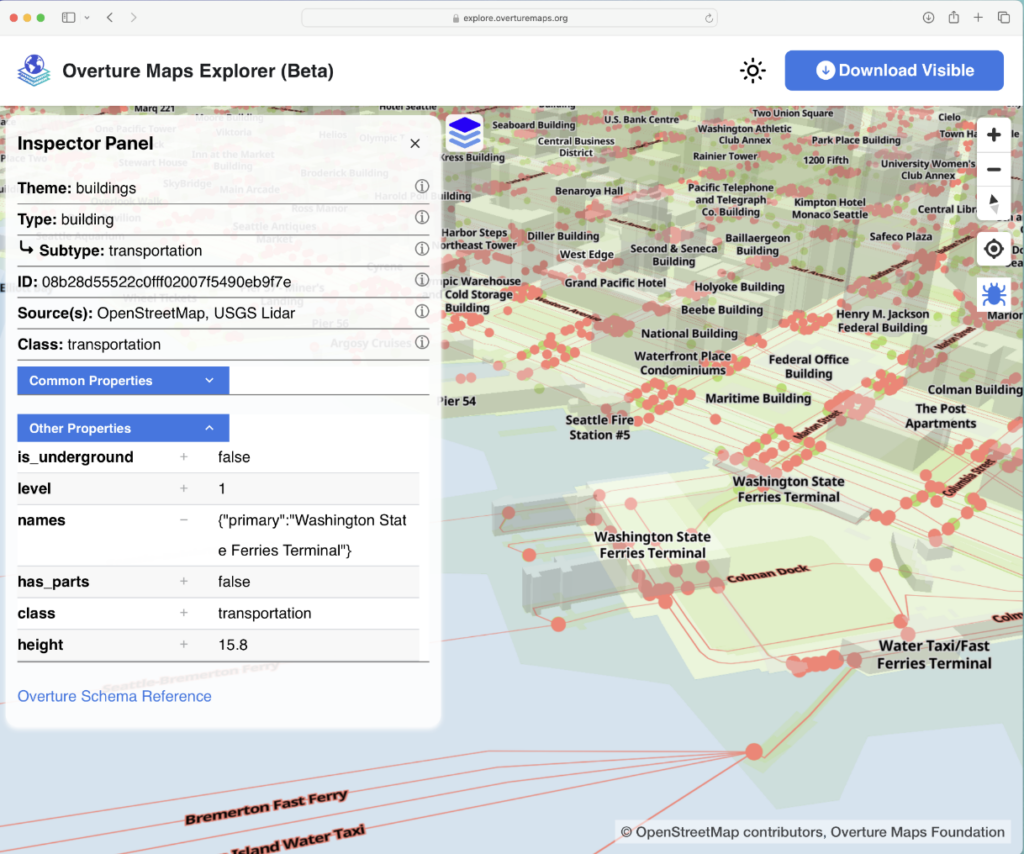Select the blue bug icon to report an issue
The height and width of the screenshot is (854, 1024).
click(994, 294)
